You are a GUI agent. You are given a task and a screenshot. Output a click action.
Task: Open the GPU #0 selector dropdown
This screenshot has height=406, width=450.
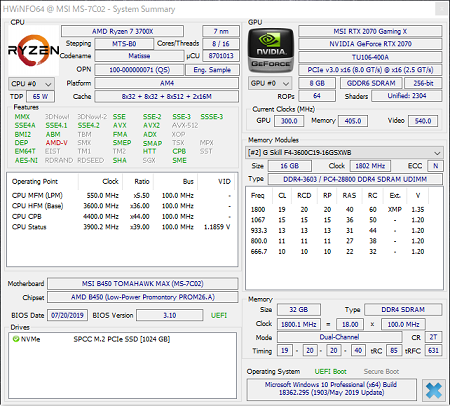[270, 83]
